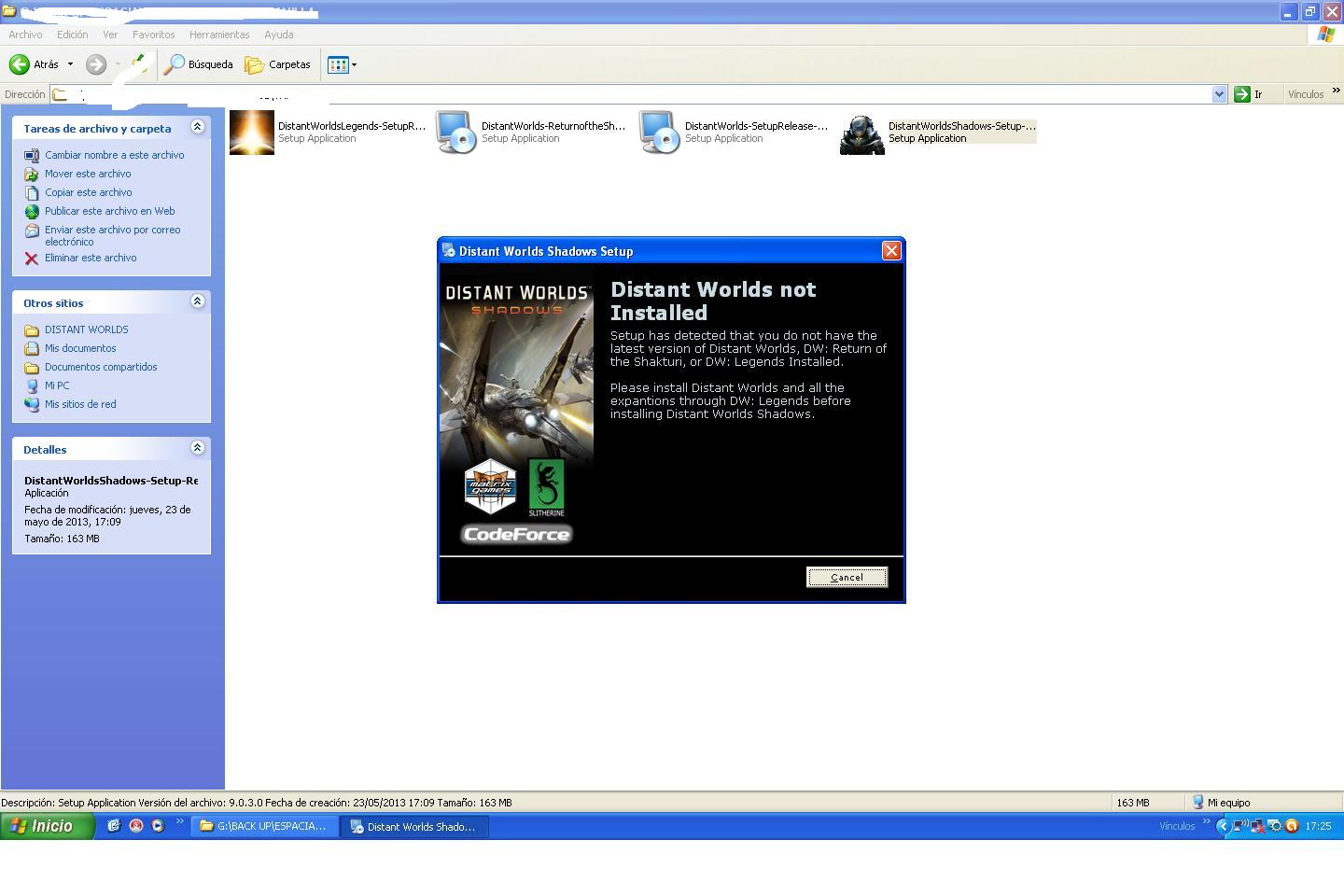Click the Publicar este archivo en Web globe icon
The image size is (1344, 896).
[32, 212]
